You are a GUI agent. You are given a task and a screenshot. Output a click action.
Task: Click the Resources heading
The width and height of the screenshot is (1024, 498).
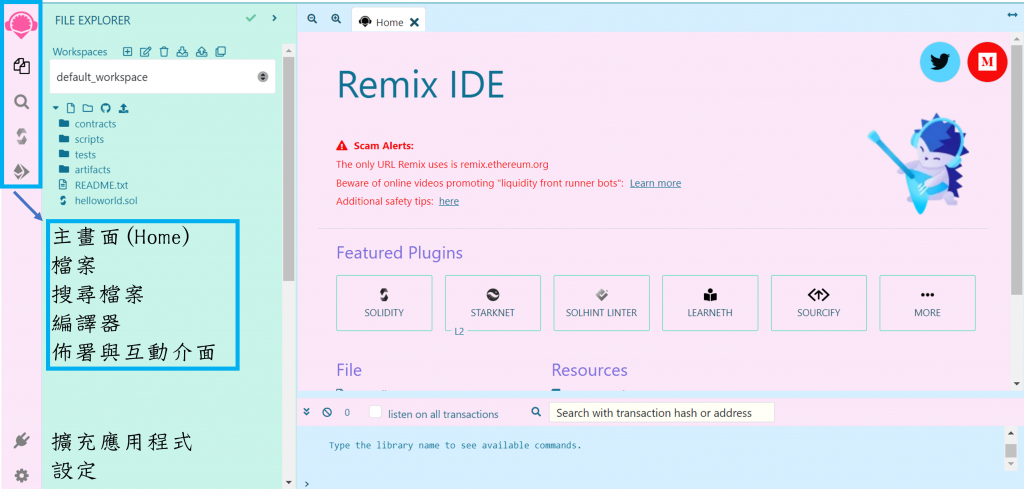(589, 370)
